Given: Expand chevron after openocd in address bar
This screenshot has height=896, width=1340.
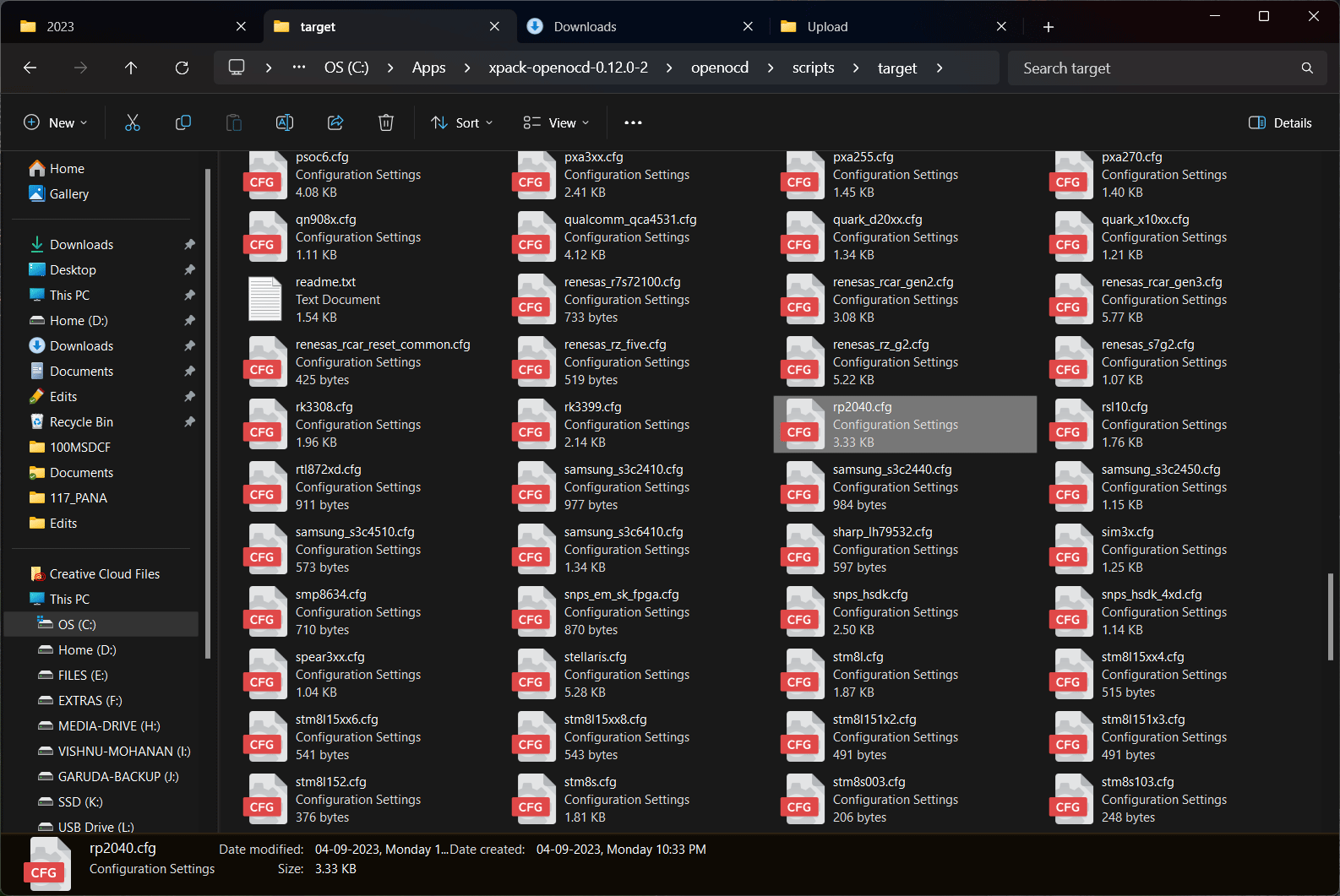Looking at the screenshot, I should click(770, 68).
